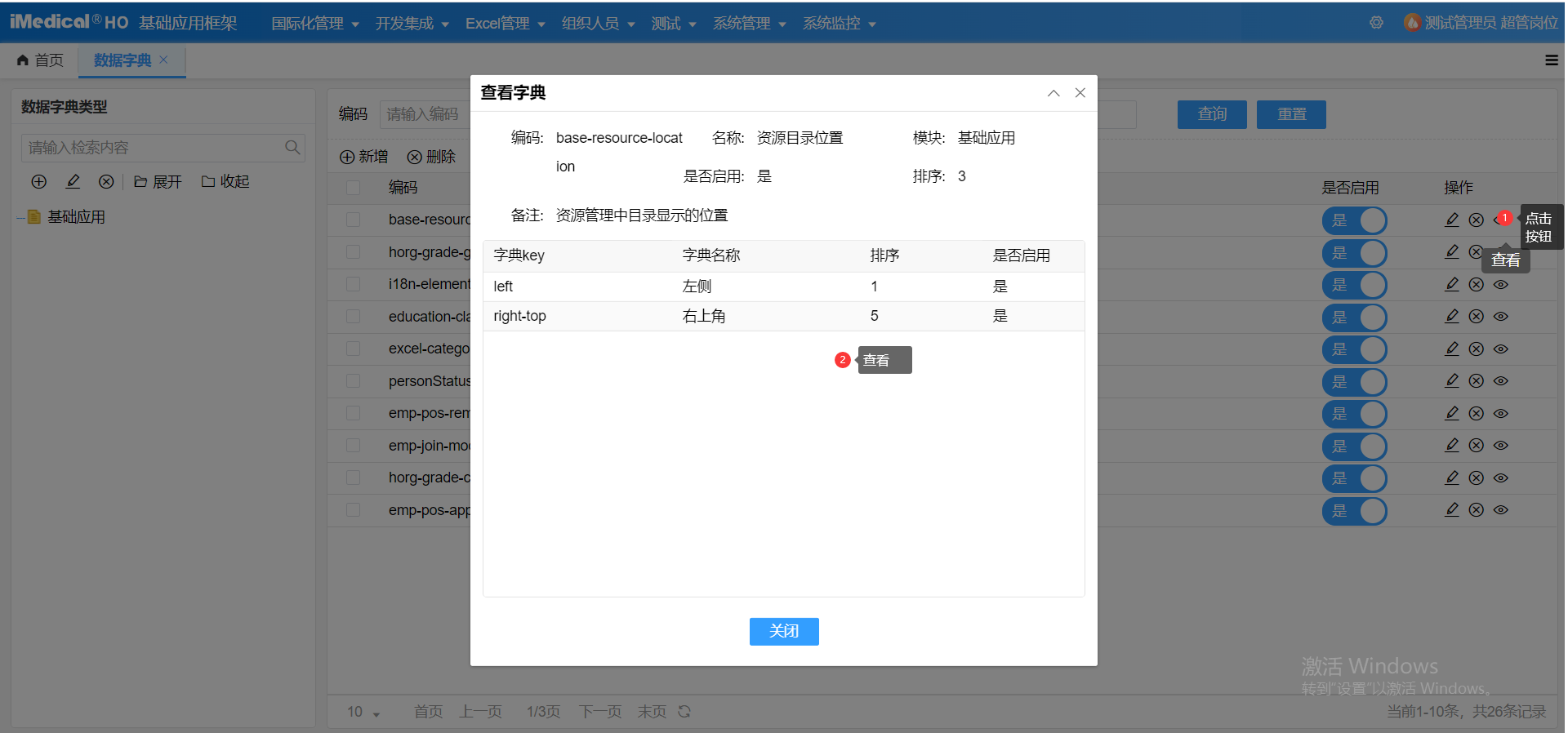View the emp-join-mod row details
1568x733 pixels.
click(x=1501, y=445)
